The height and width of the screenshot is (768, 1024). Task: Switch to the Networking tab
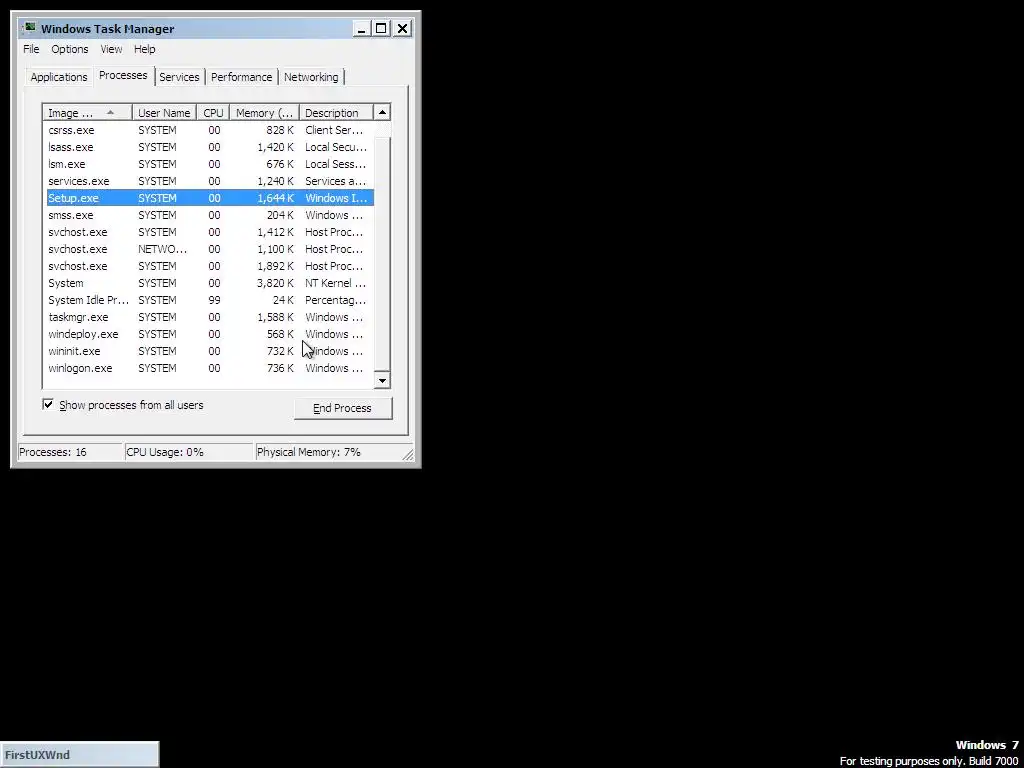point(311,77)
